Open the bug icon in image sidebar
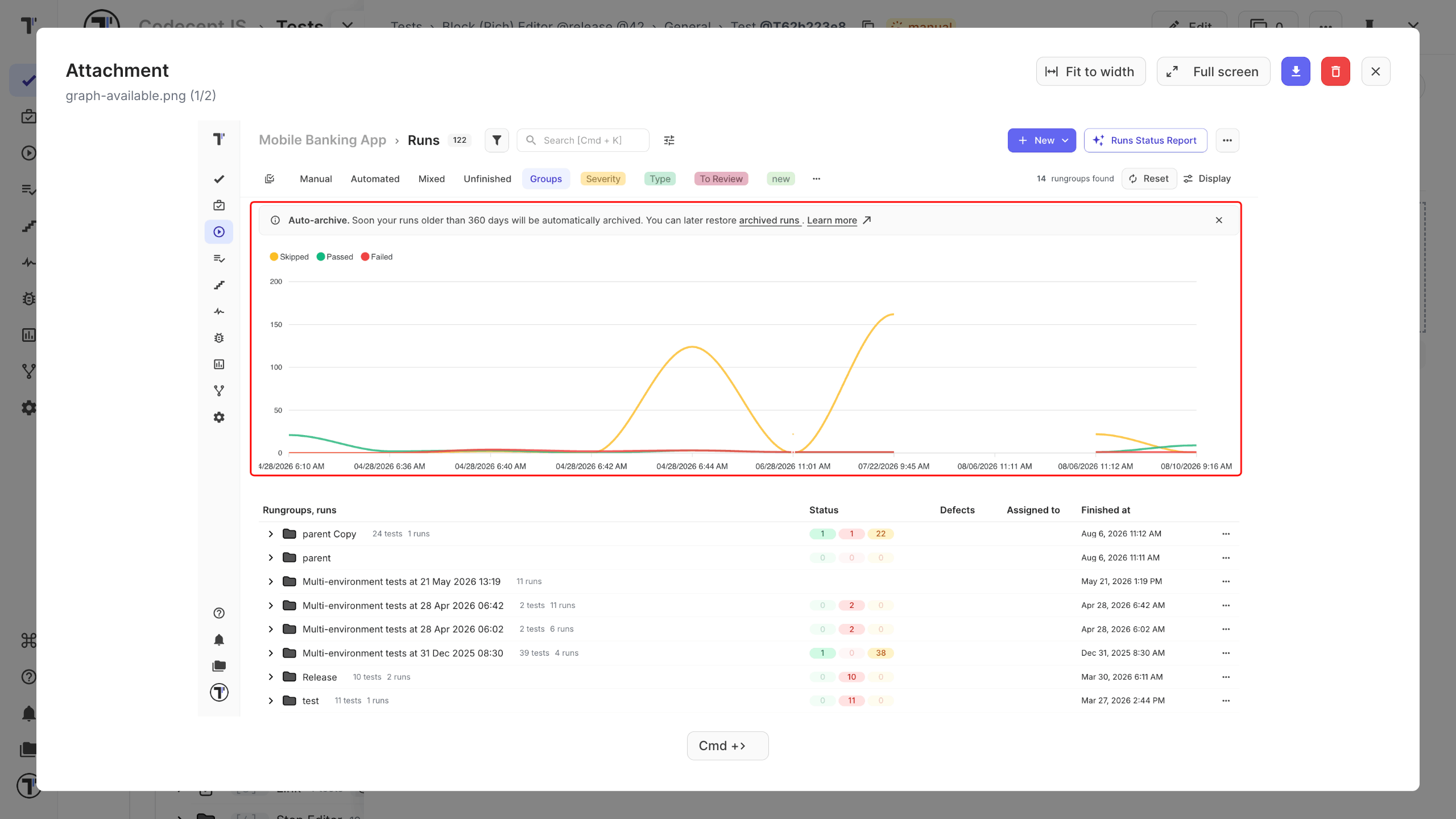This screenshot has height=819, width=1456. (219, 338)
